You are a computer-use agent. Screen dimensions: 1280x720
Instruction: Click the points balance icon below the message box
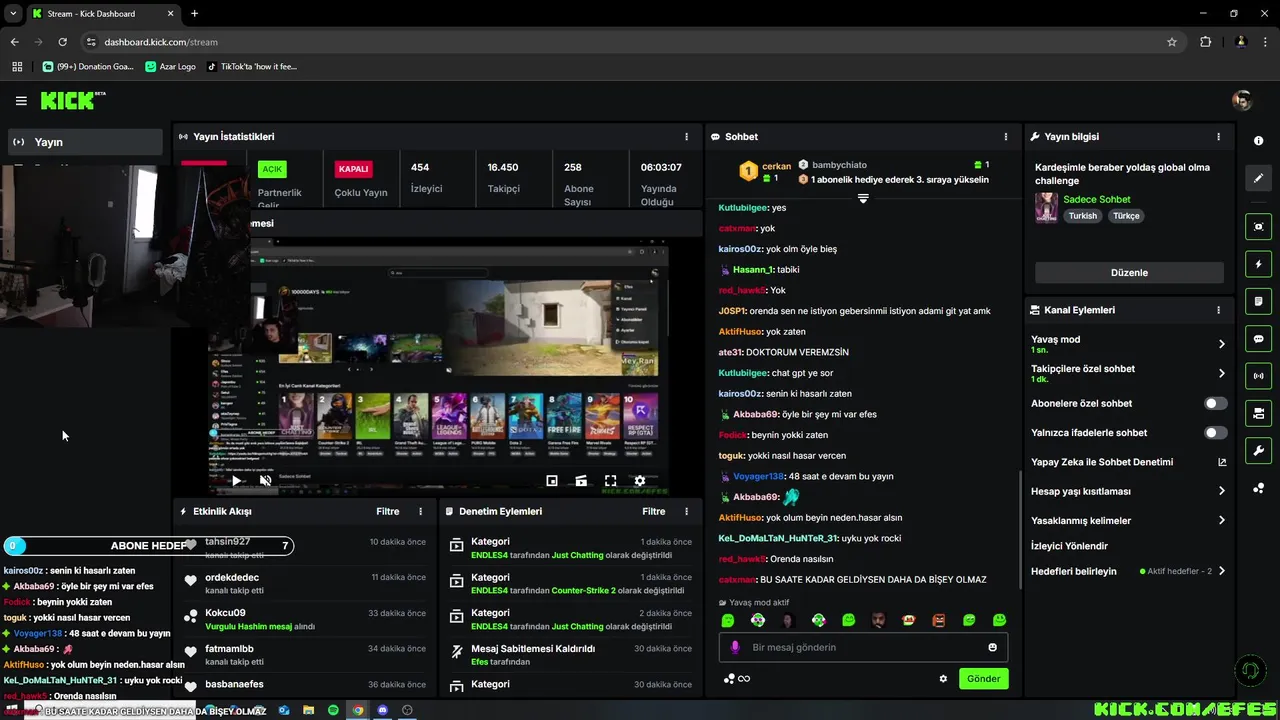coord(736,678)
